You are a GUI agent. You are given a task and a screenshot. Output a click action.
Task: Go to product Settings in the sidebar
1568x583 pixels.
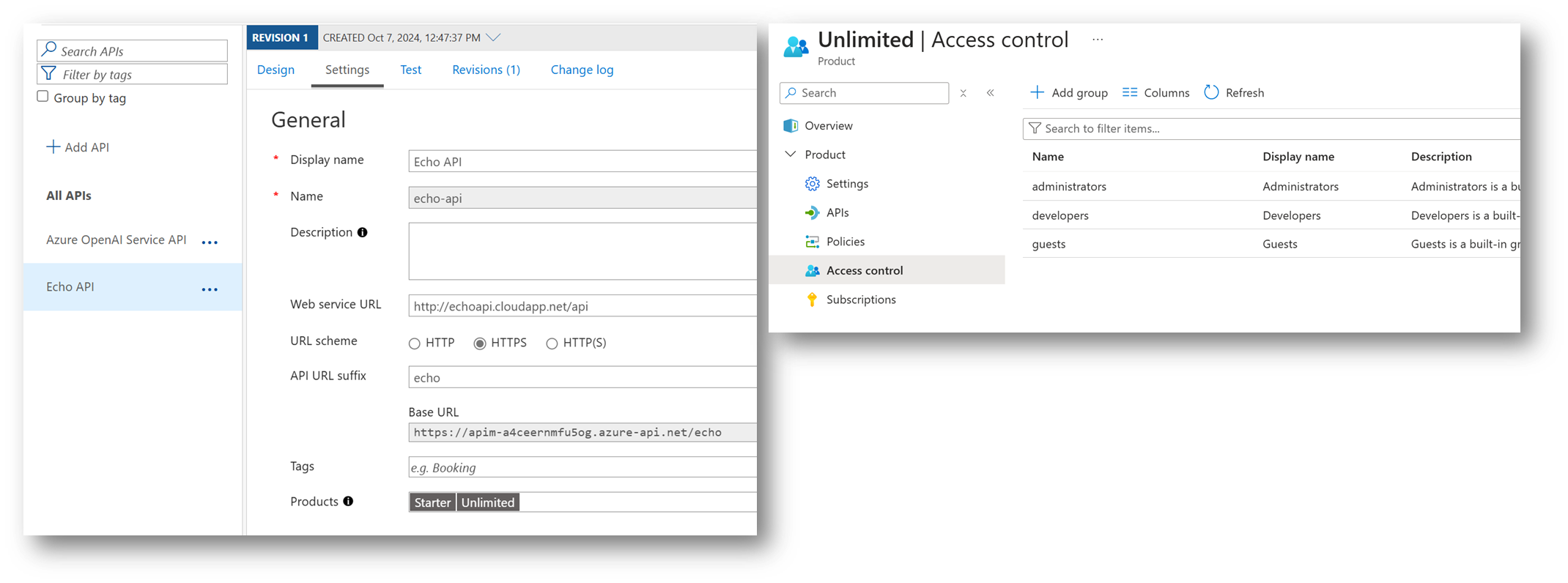click(847, 184)
